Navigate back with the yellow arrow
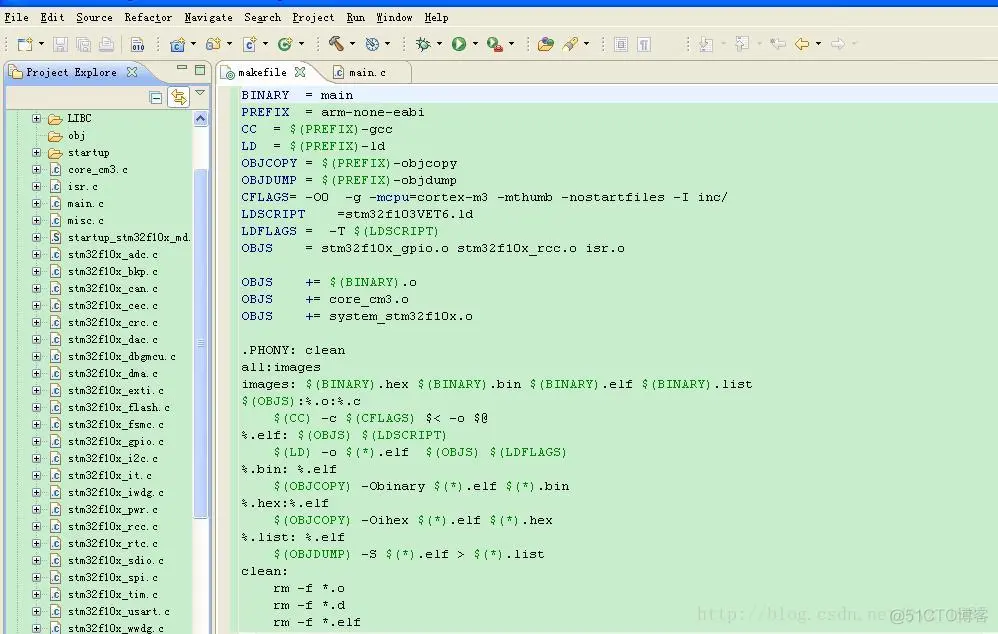 tap(802, 44)
